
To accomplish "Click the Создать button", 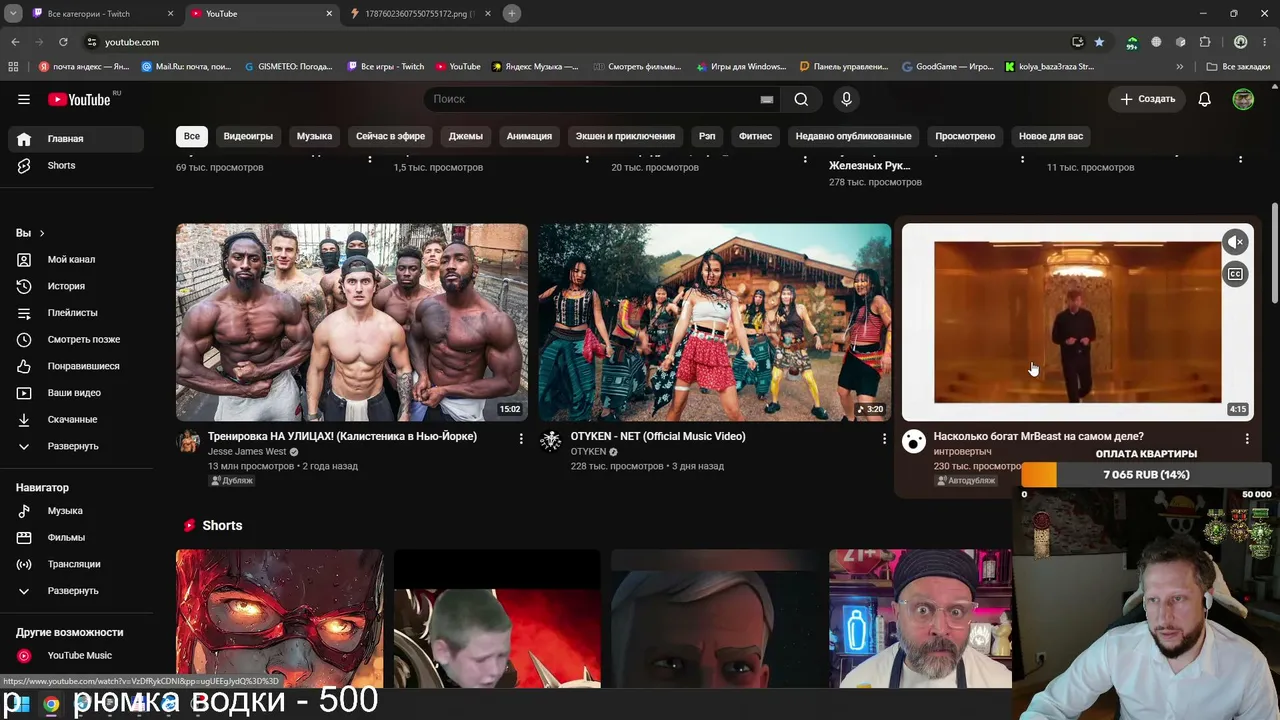I will pyautogui.click(x=1148, y=99).
